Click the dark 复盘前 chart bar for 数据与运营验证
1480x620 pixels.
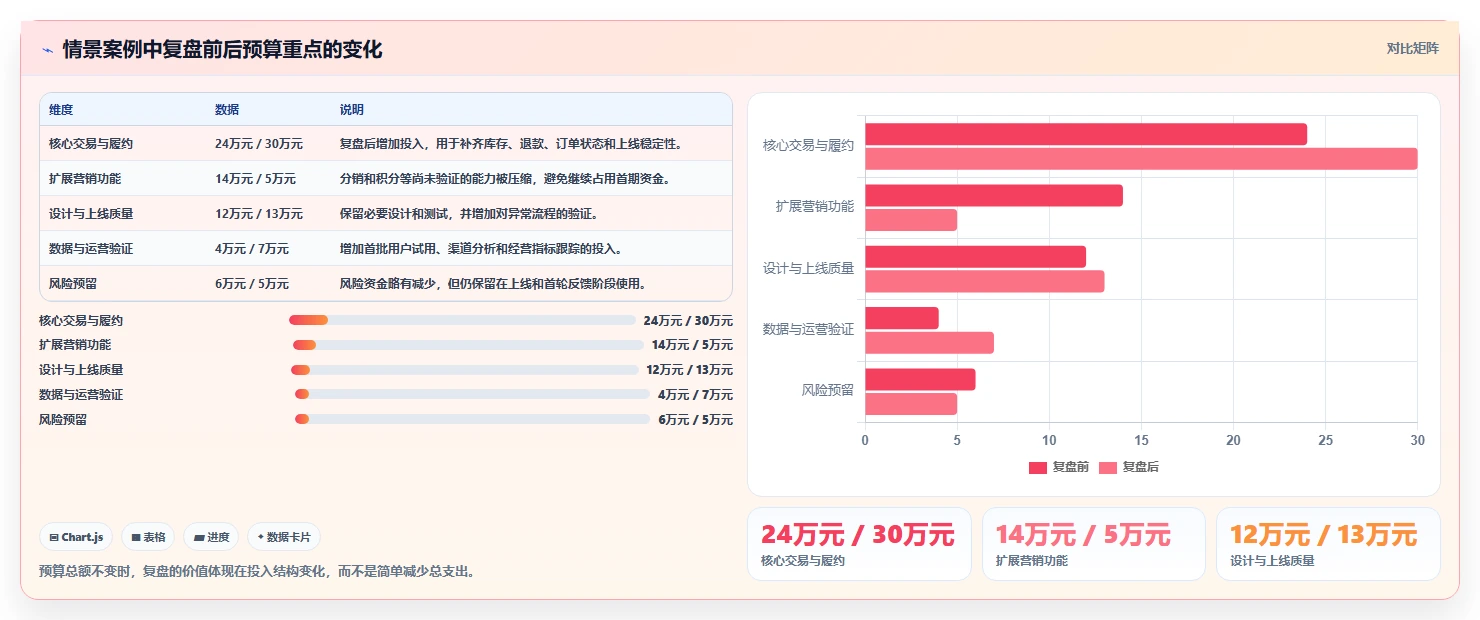pos(902,318)
